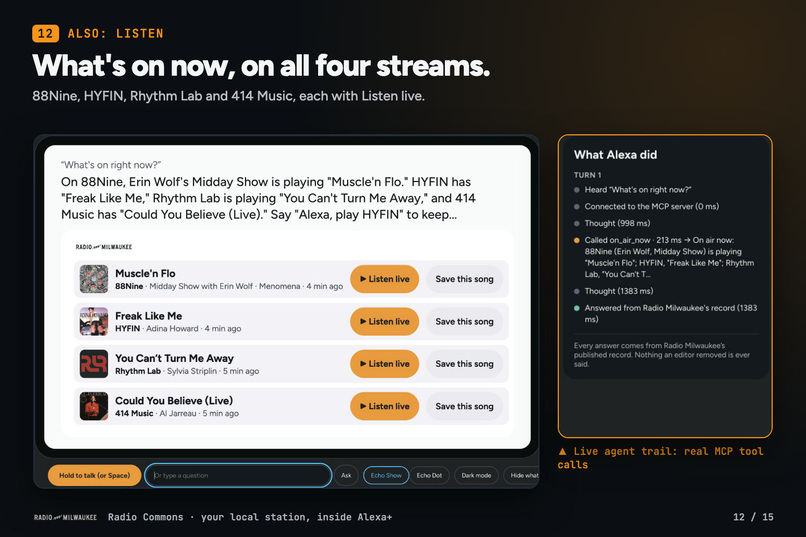The image size is (806, 537).
Task: Click Radio Milwaukee logo in footer
Action: pyautogui.click(x=65, y=517)
